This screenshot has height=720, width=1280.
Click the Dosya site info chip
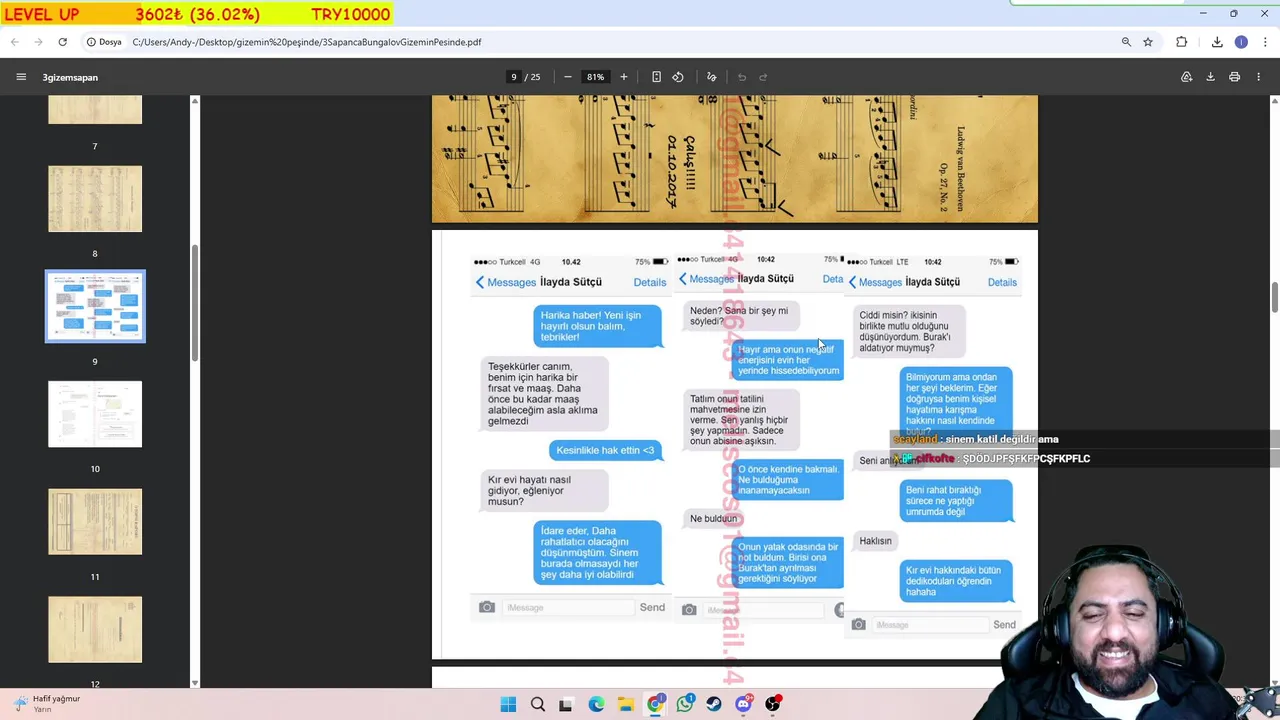(104, 42)
